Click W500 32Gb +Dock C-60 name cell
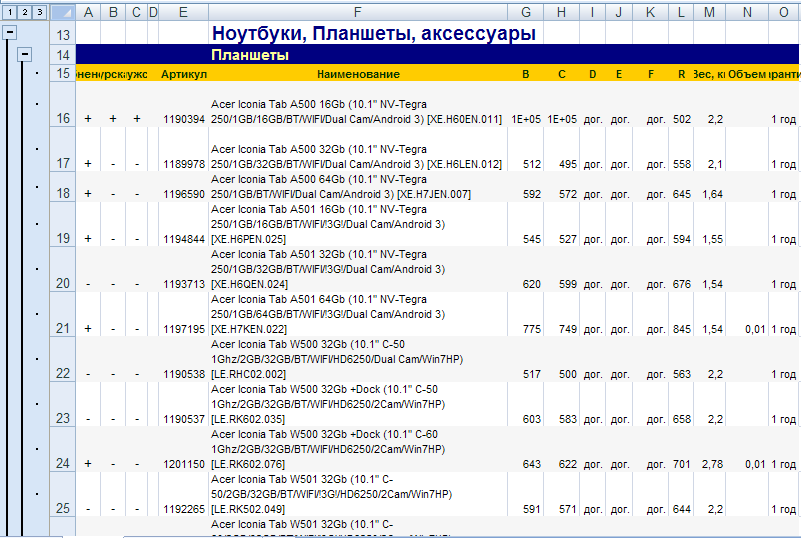This screenshot has height=538, width=801. 358,449
